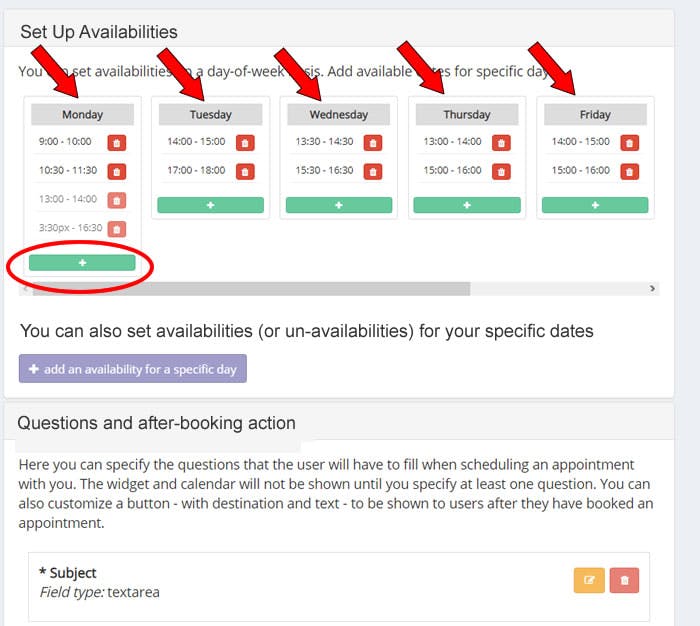Remove Tuesday 17:00 - 18:00 slot
This screenshot has width=700, height=626.
click(x=245, y=171)
